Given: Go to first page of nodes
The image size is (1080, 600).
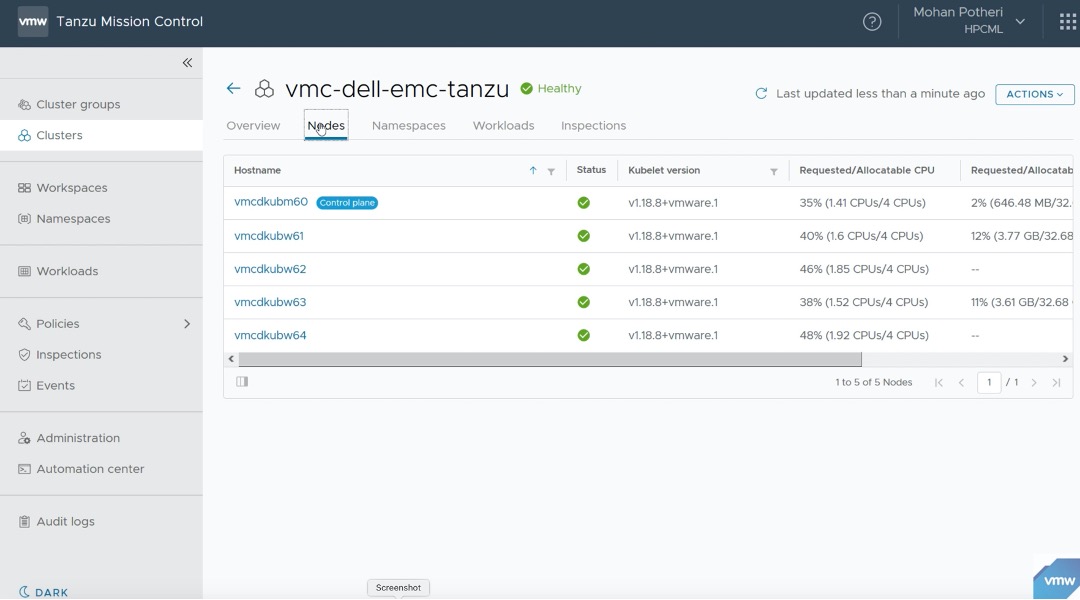Looking at the screenshot, I should pyautogui.click(x=939, y=382).
